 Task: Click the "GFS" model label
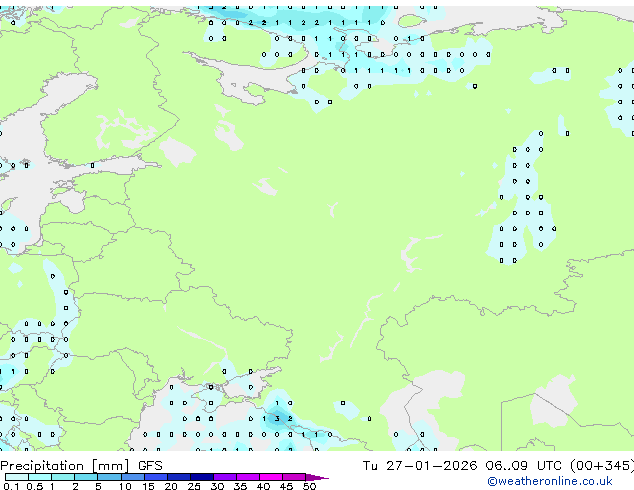(150, 466)
